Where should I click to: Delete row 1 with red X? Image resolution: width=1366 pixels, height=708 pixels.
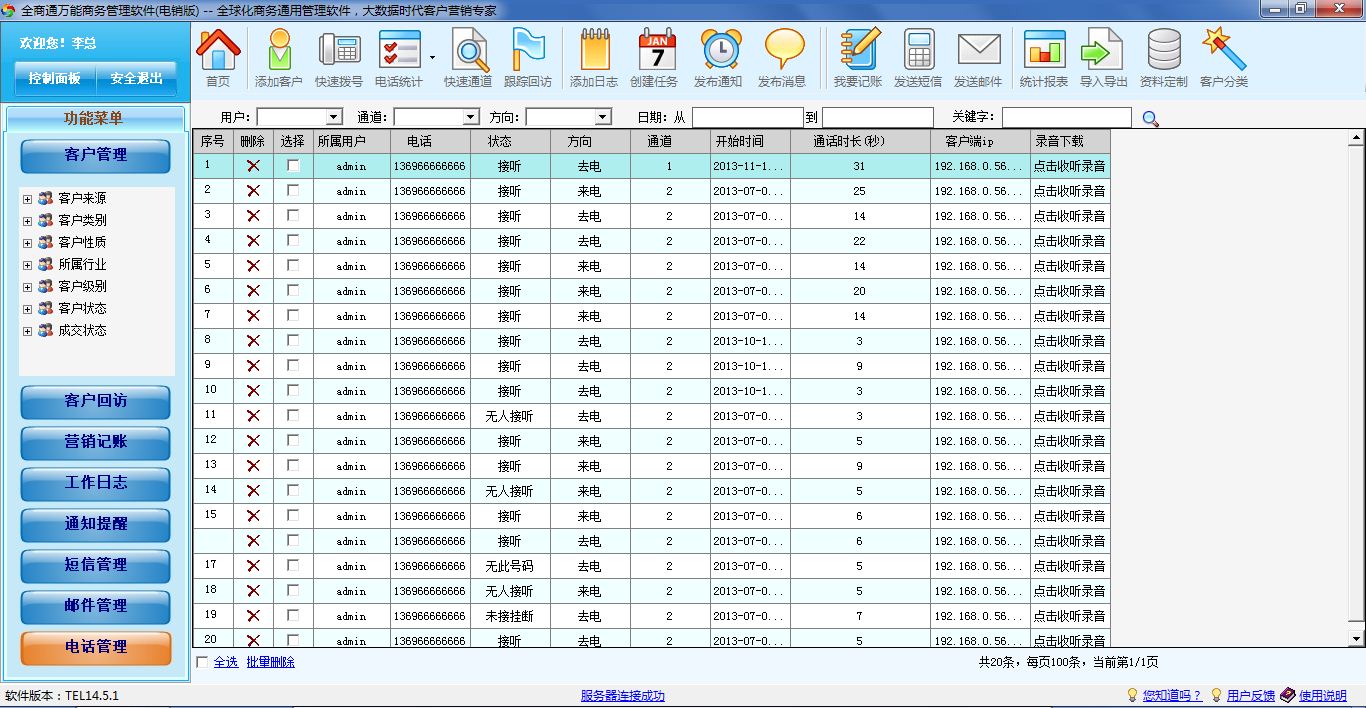point(253,165)
